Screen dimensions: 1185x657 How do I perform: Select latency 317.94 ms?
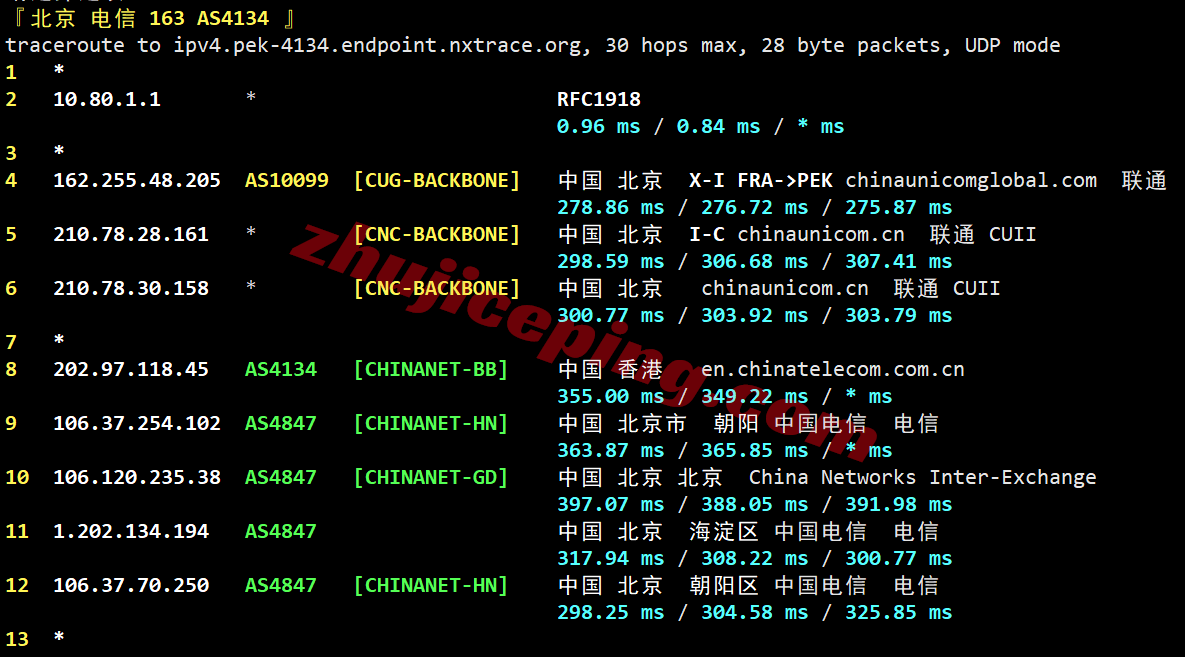[611, 559]
